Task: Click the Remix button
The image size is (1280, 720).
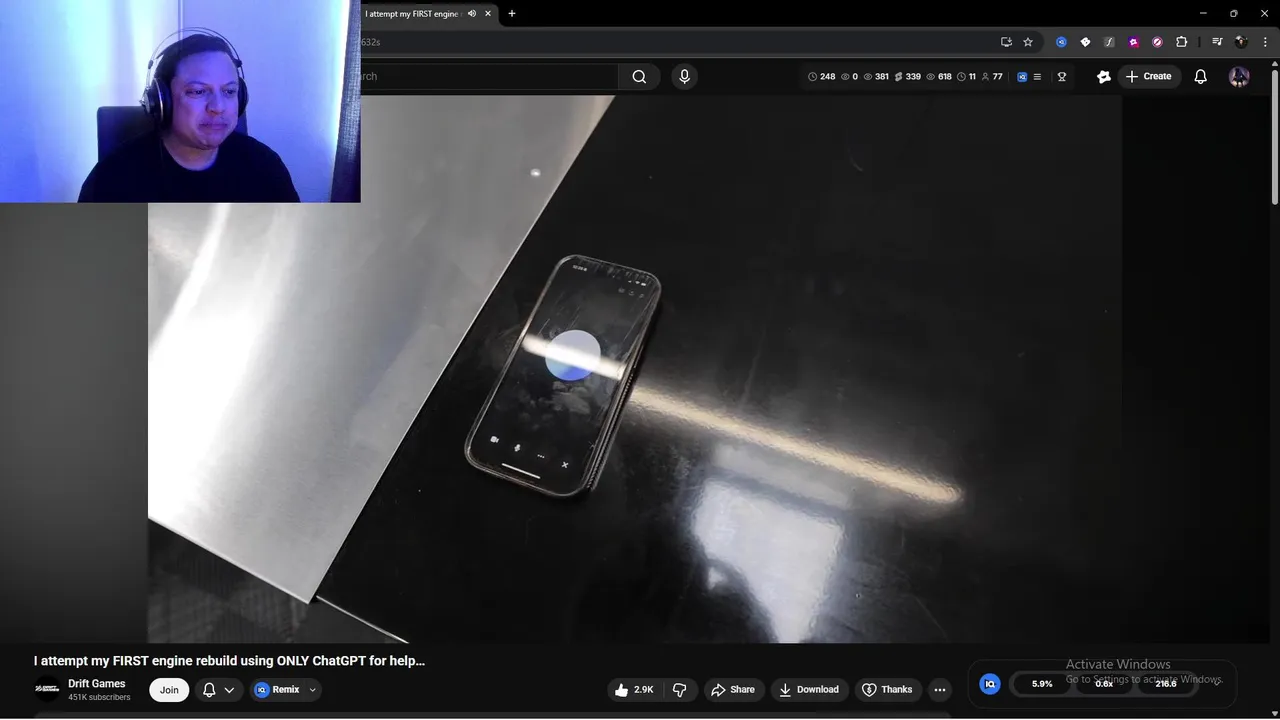Action: coord(277,690)
